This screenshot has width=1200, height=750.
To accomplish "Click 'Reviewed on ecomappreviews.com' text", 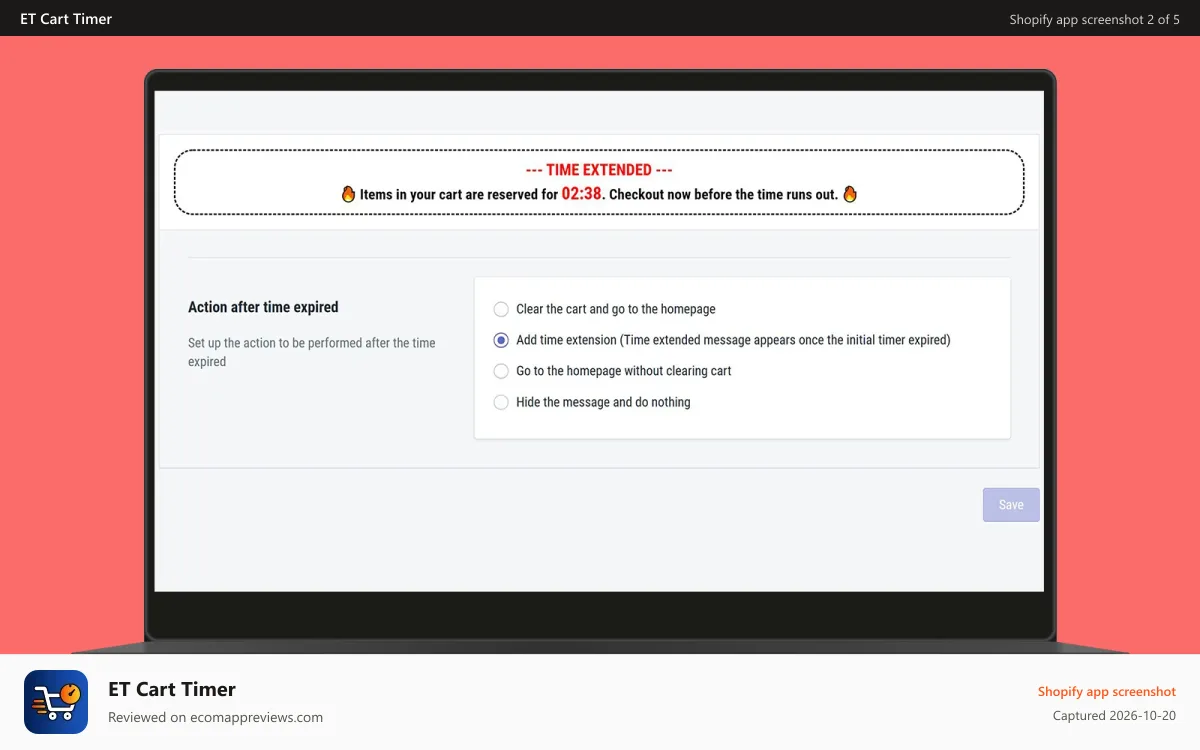I will pyautogui.click(x=215, y=717).
